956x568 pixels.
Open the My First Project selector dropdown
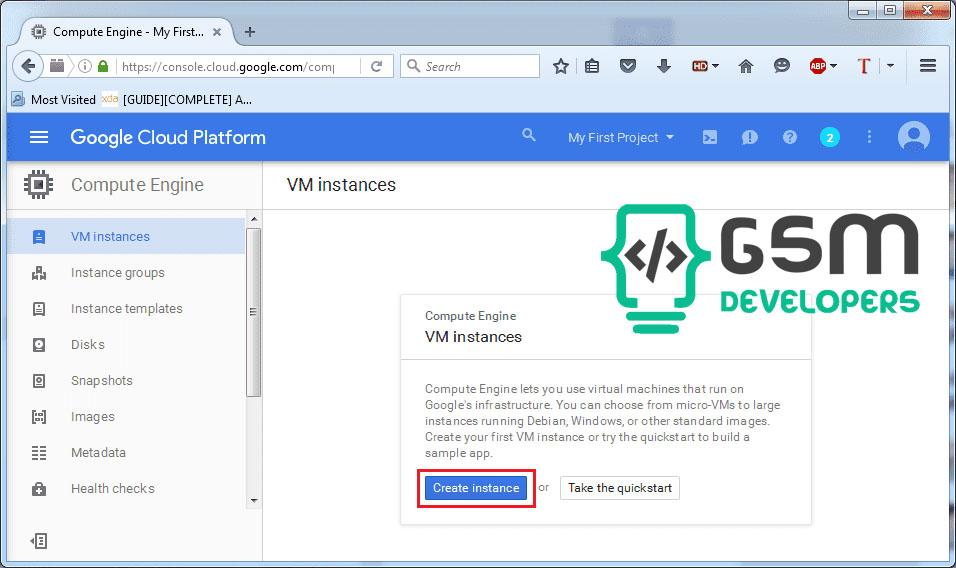point(621,138)
